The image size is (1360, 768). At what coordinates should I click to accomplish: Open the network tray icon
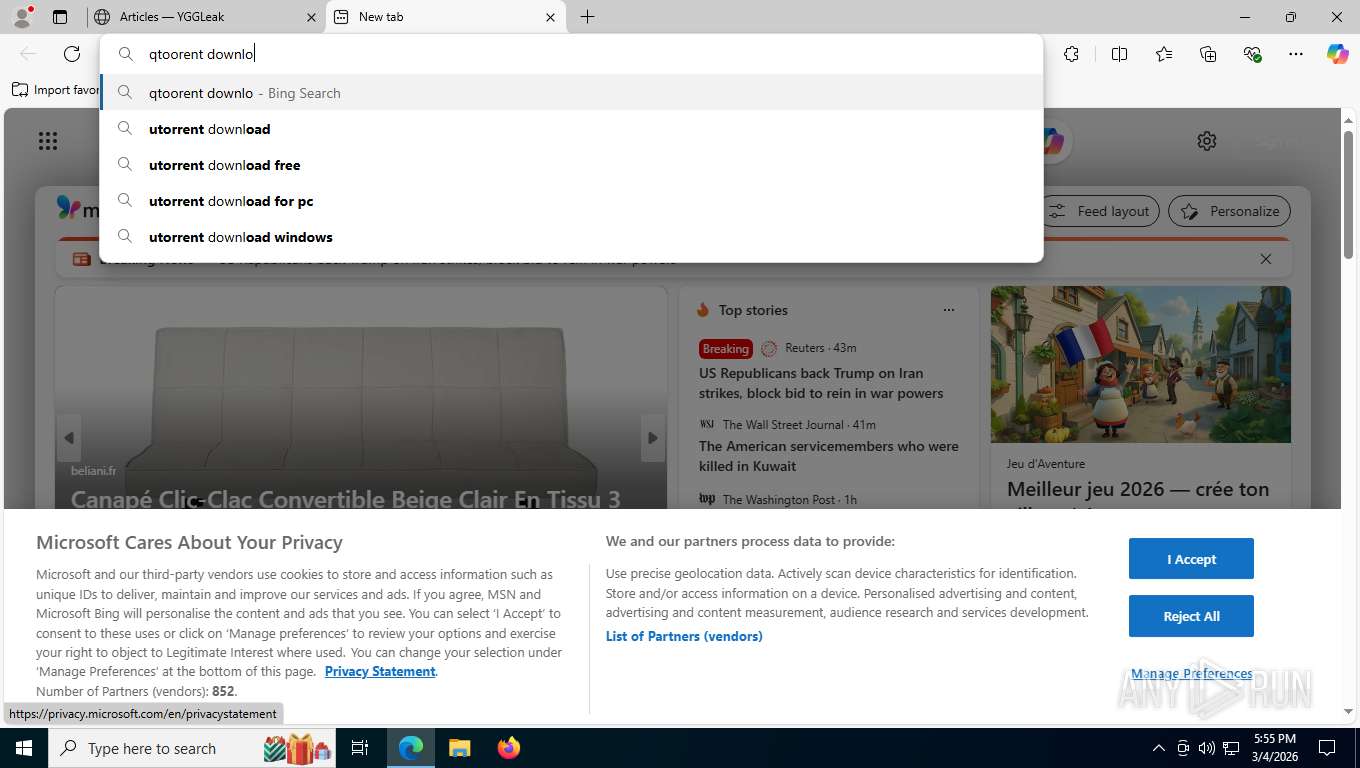point(1232,748)
